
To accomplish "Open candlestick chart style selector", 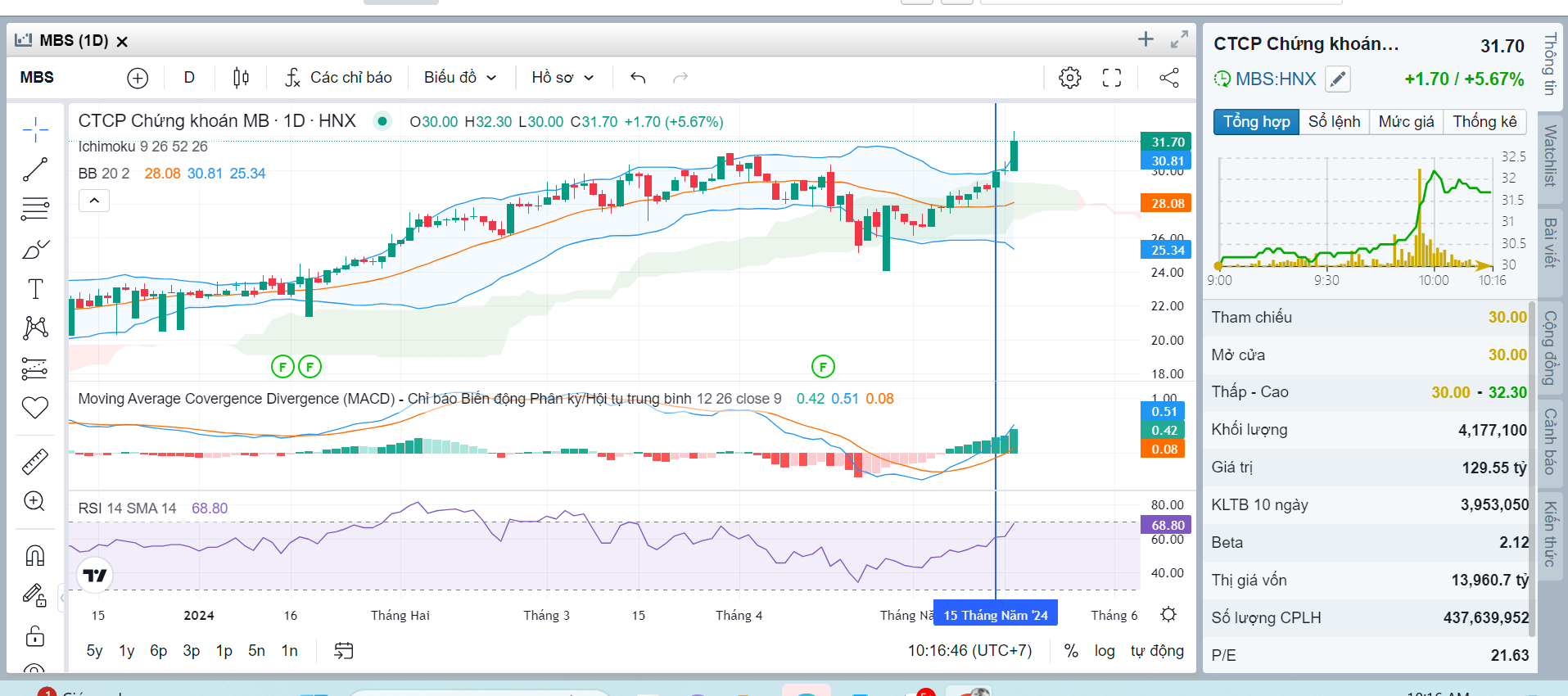I will 241,78.
